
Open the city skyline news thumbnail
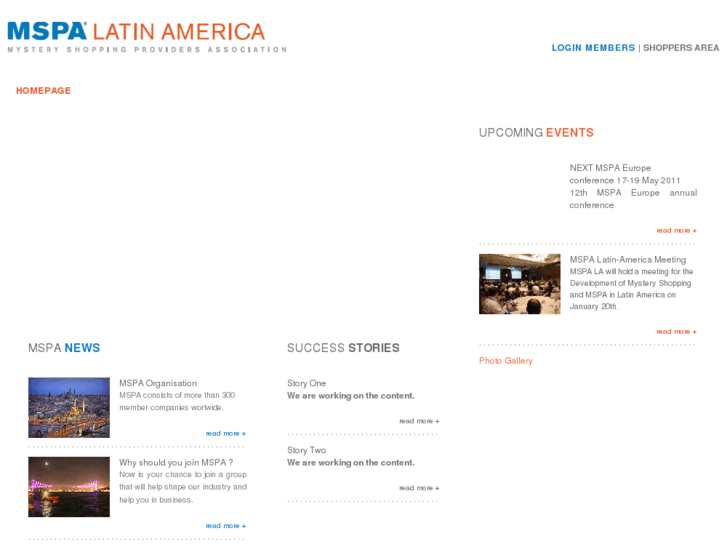click(69, 407)
